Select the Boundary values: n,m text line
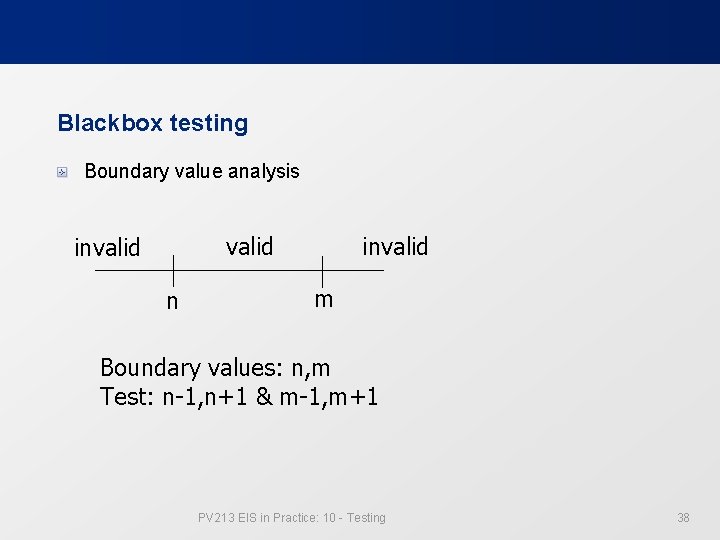Screen dimensions: 720x540 pos(215,368)
